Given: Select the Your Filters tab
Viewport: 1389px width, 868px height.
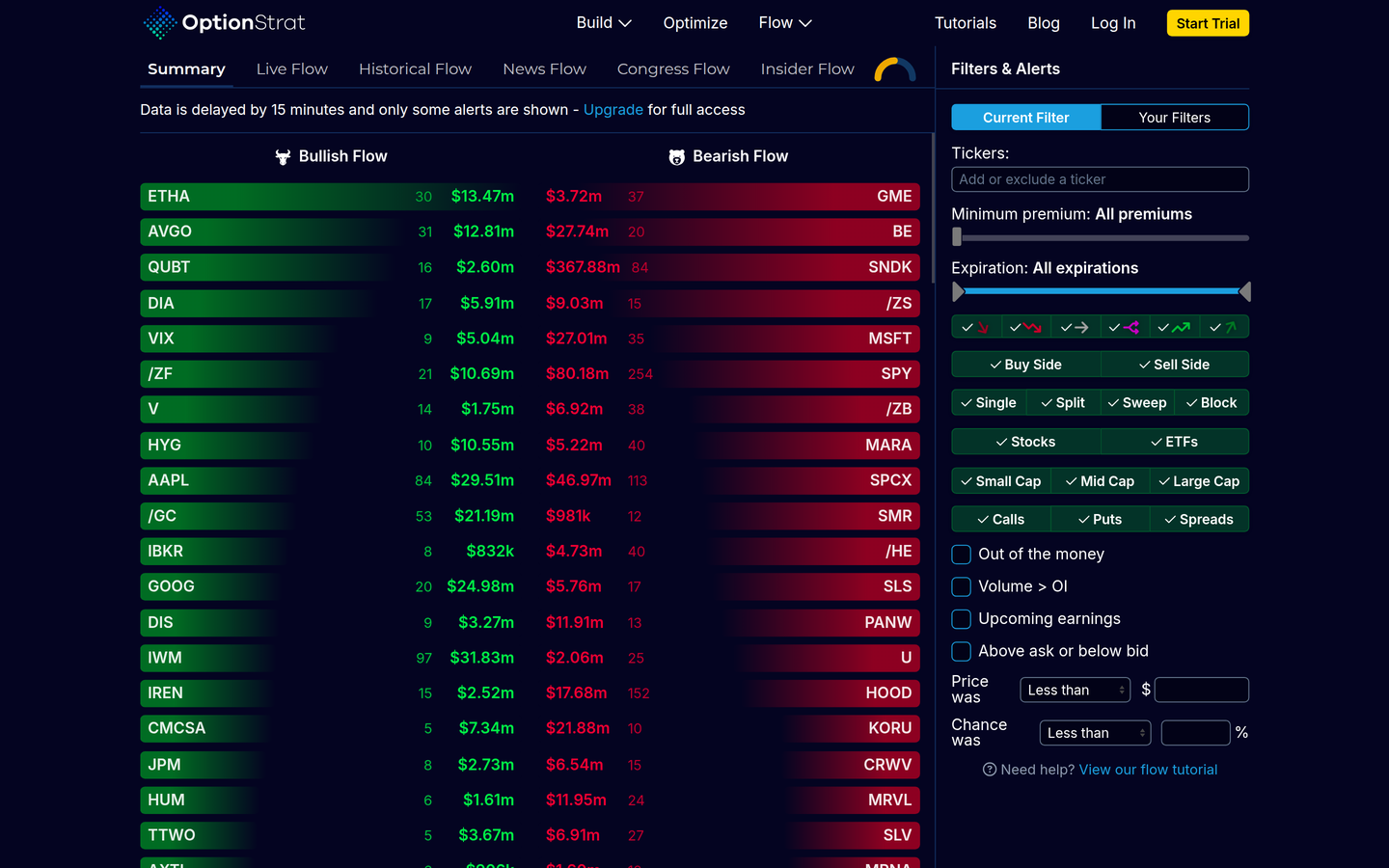Looking at the screenshot, I should point(1175,118).
